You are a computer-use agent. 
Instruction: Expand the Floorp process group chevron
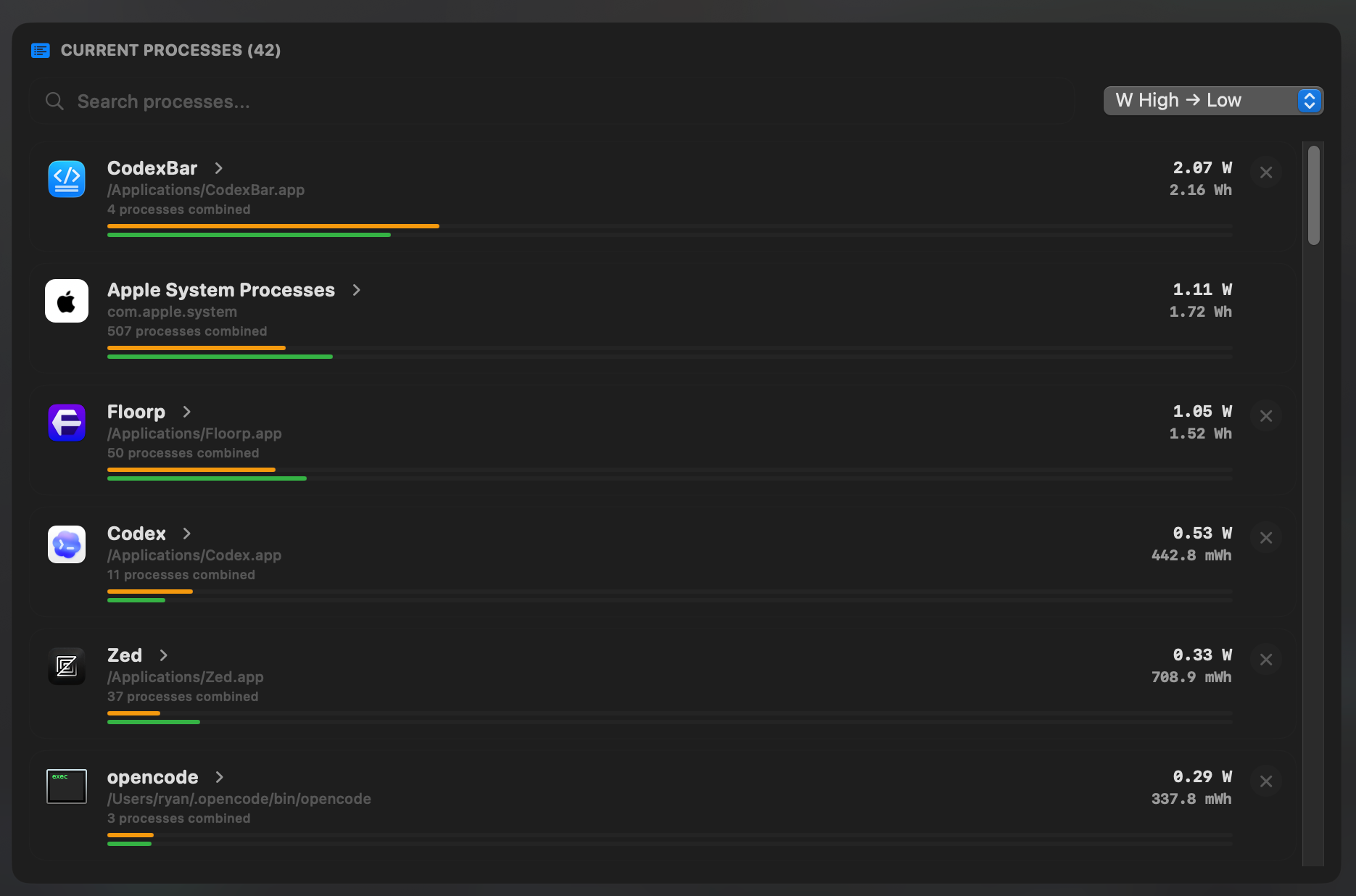(187, 412)
